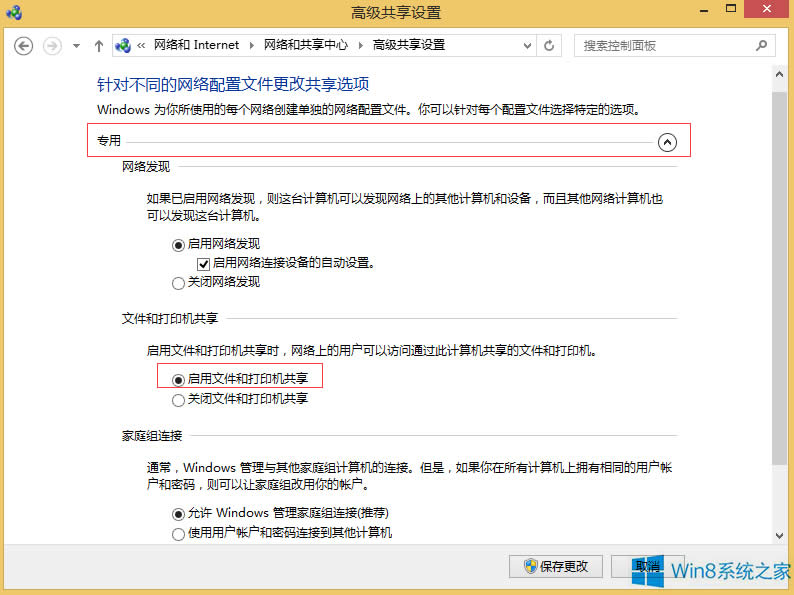Select the 高级共享设置 breadcrumb
The height and width of the screenshot is (595, 794).
(x=409, y=45)
